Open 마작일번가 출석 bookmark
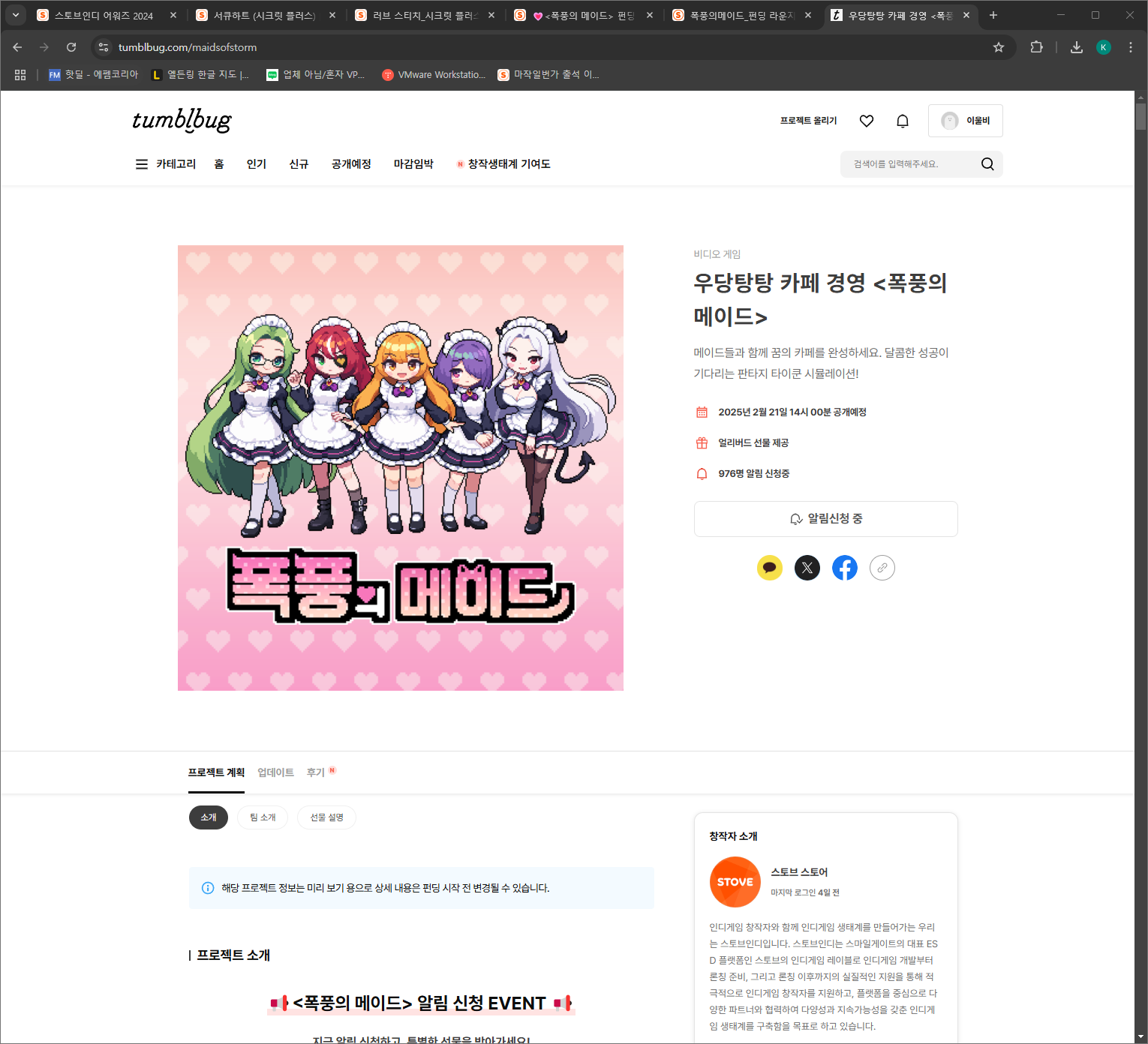 click(548, 75)
